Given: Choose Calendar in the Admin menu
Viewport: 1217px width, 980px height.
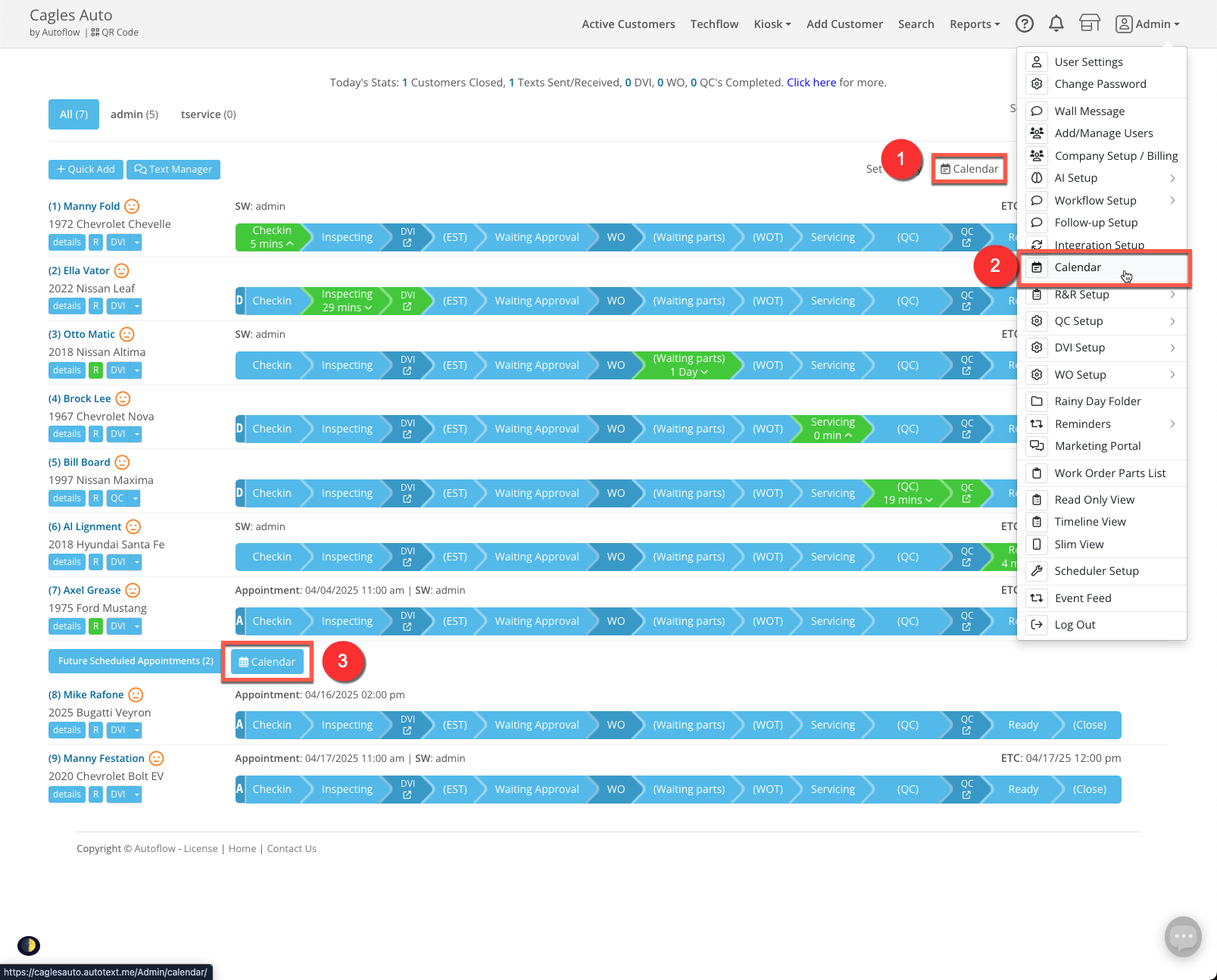Looking at the screenshot, I should [1102, 267].
